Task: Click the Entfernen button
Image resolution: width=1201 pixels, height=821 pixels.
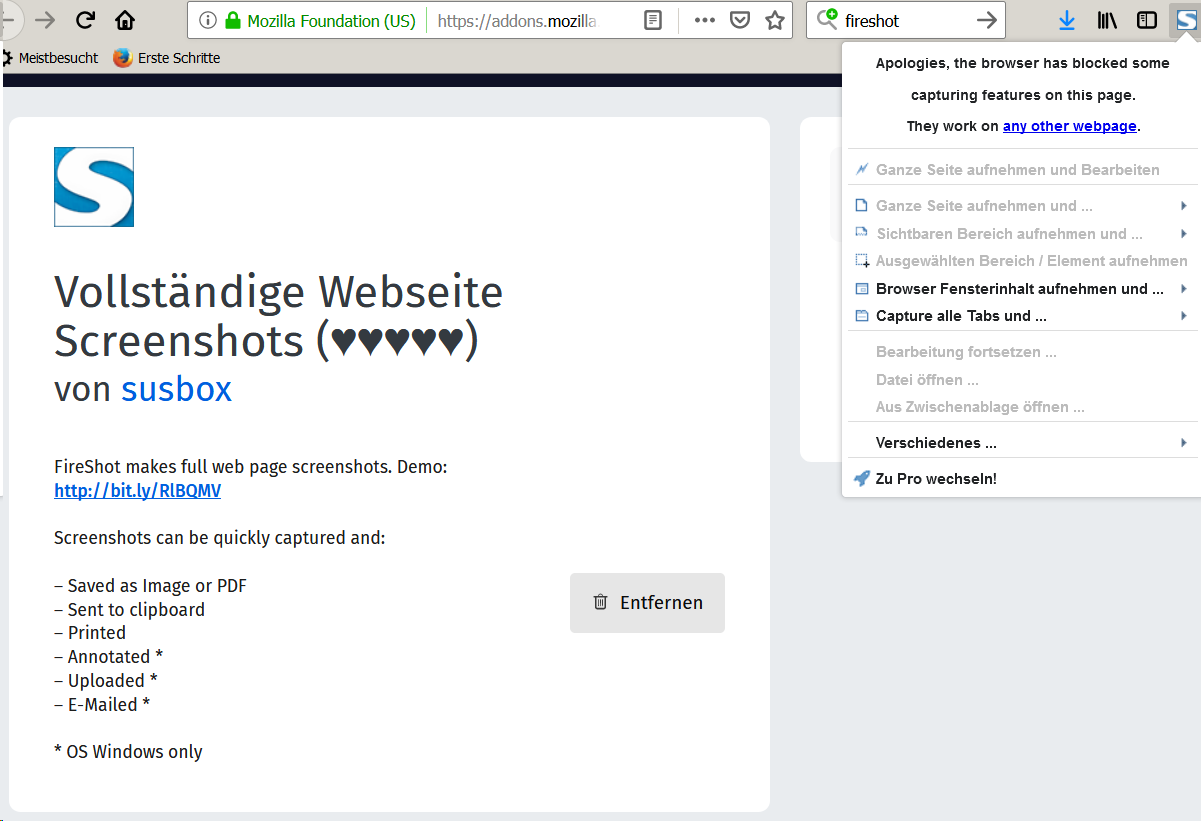Action: (x=647, y=603)
